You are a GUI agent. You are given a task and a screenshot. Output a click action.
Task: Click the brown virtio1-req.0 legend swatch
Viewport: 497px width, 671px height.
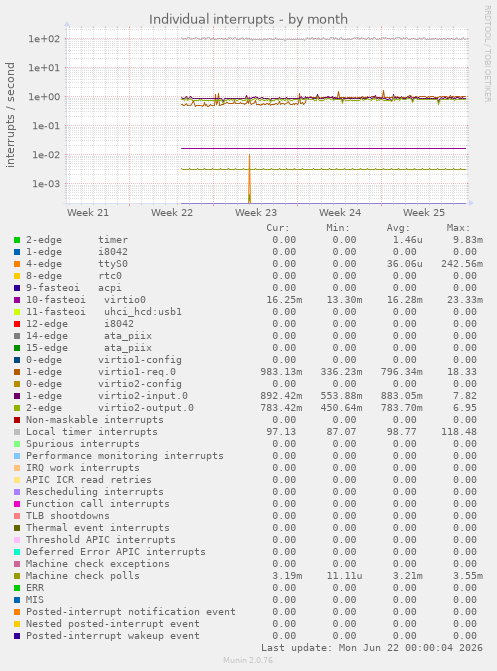point(17,372)
